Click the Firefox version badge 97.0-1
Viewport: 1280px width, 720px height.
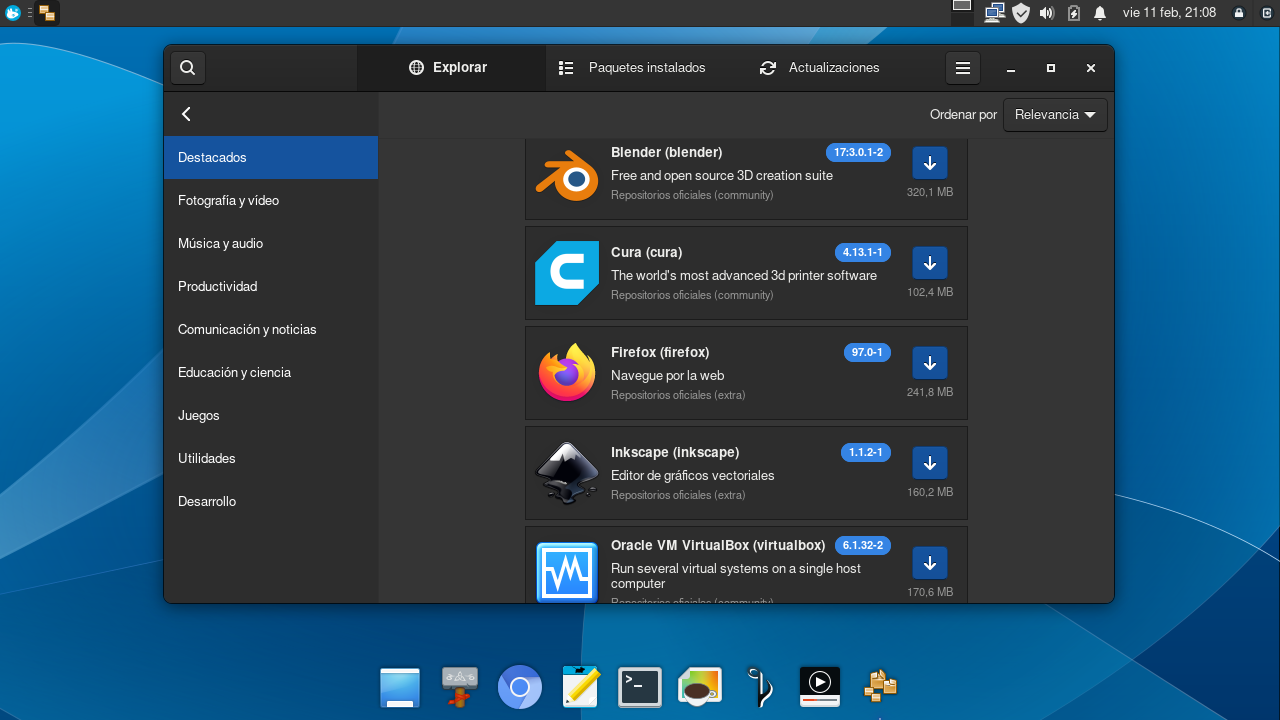[867, 352]
